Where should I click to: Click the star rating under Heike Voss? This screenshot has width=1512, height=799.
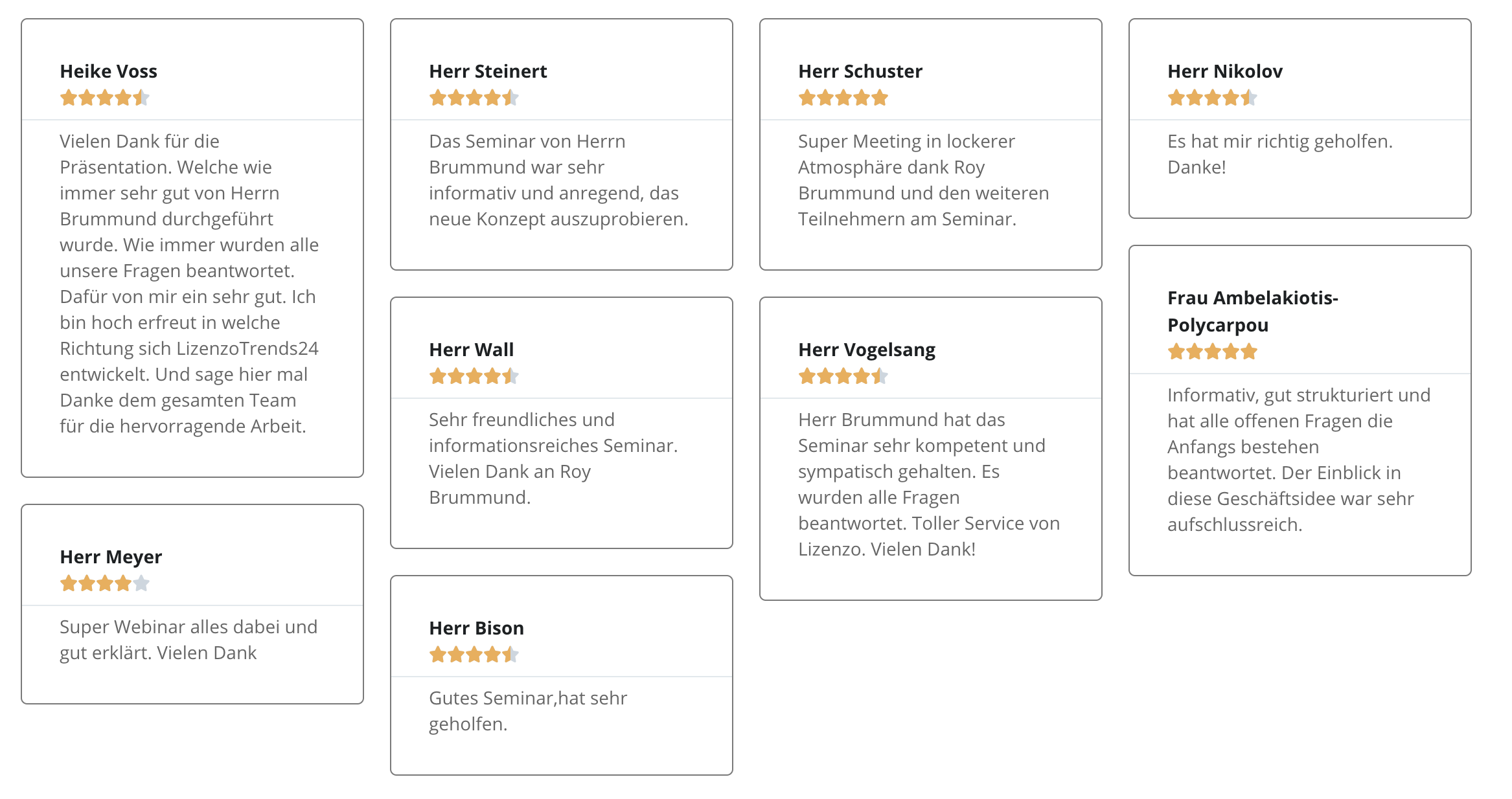(105, 98)
